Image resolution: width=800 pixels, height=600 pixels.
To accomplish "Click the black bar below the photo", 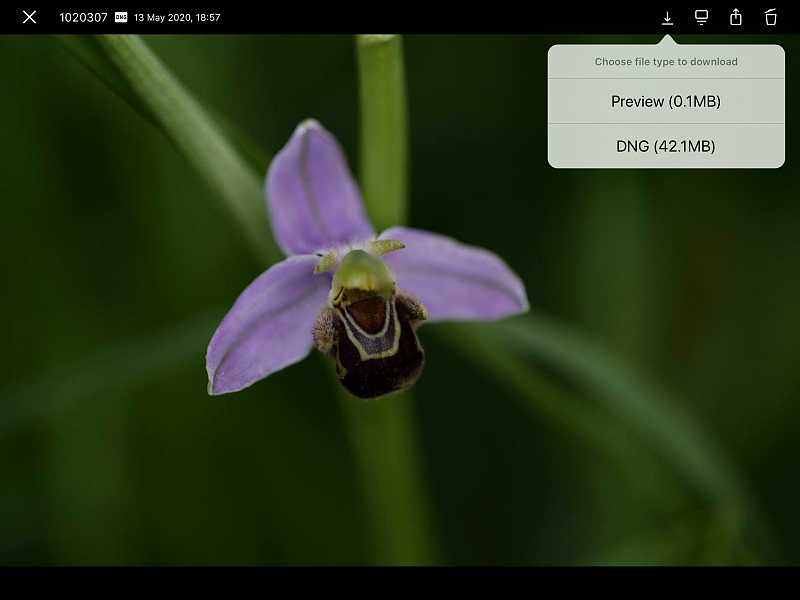I will (400, 583).
